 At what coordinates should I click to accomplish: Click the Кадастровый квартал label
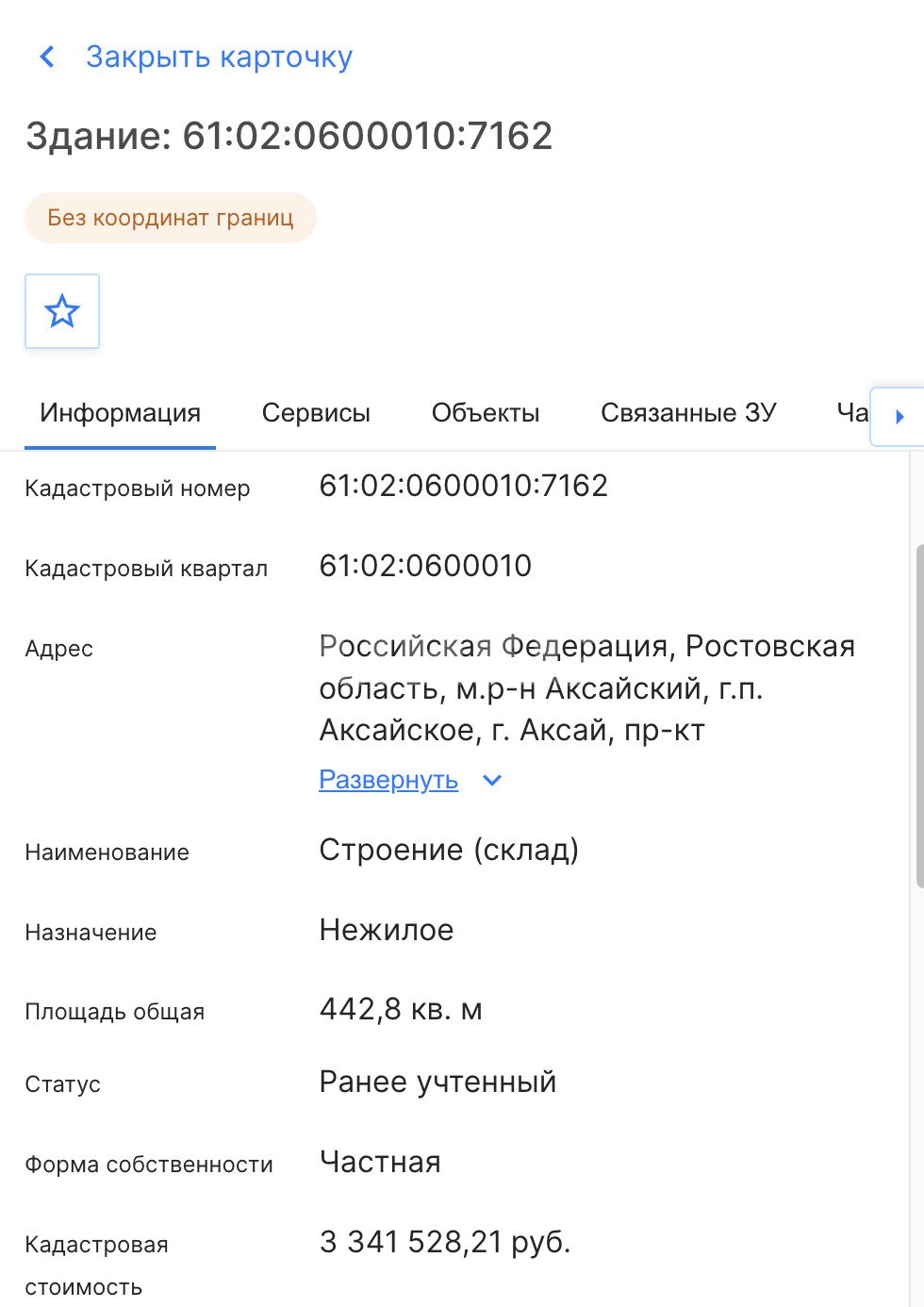pos(146,569)
